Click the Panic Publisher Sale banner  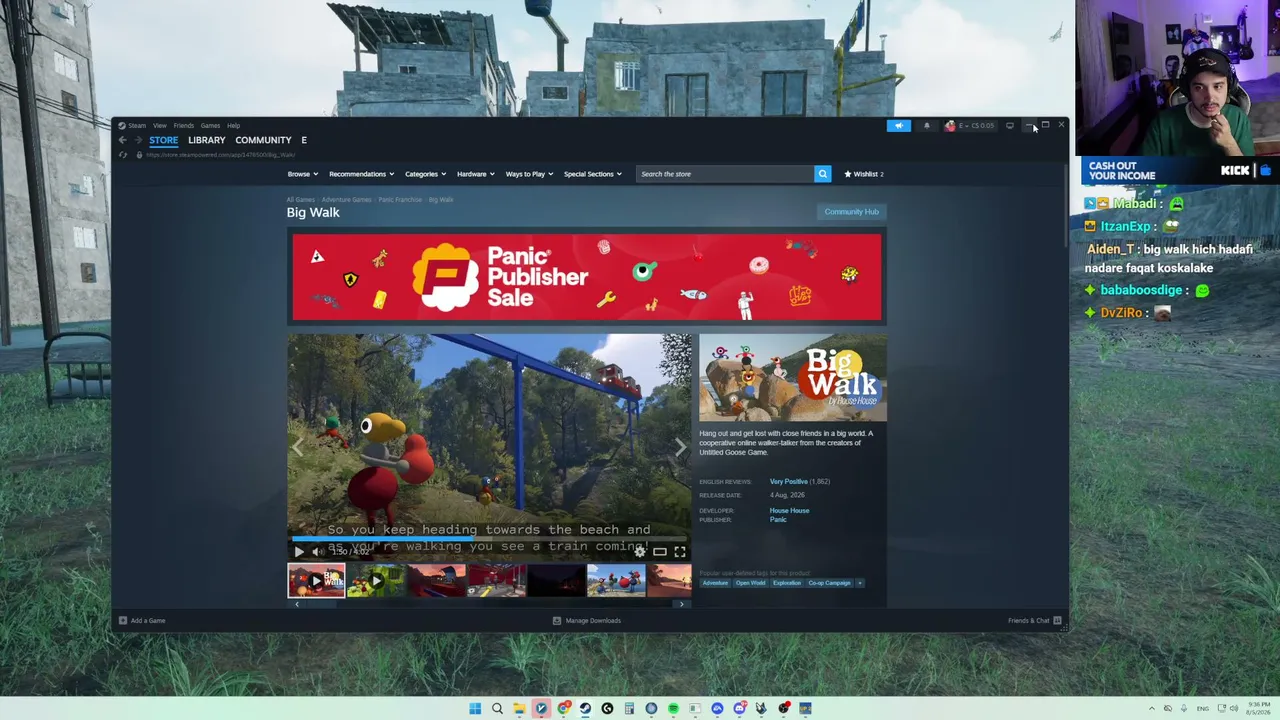tap(587, 278)
